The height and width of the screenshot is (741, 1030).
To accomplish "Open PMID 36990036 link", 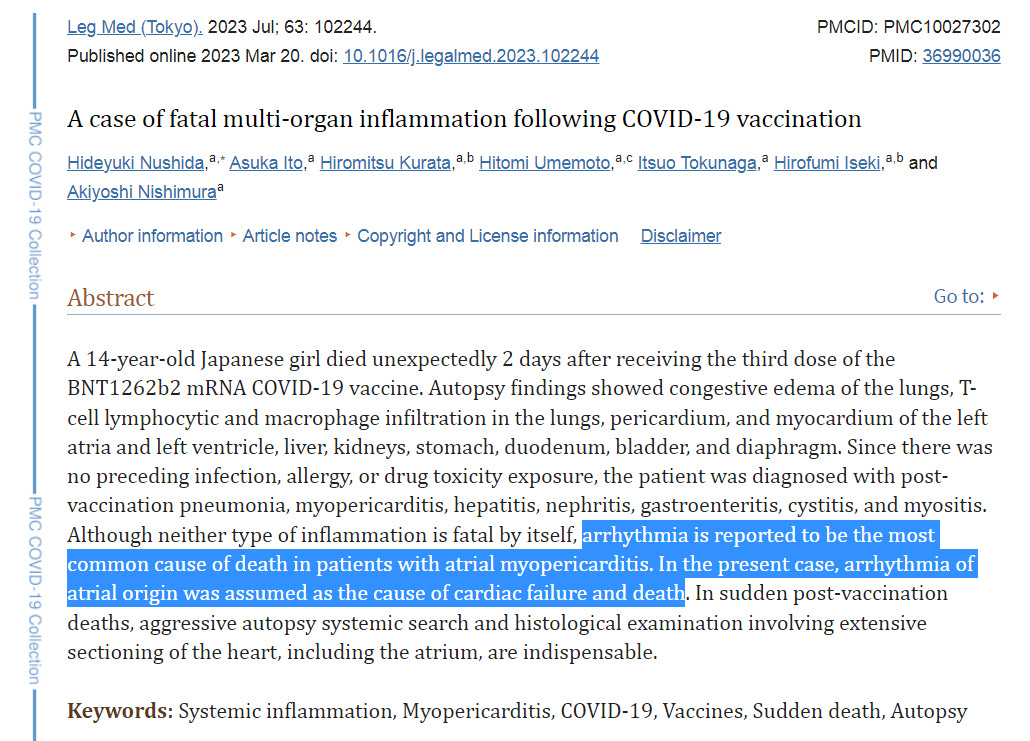I will (961, 56).
